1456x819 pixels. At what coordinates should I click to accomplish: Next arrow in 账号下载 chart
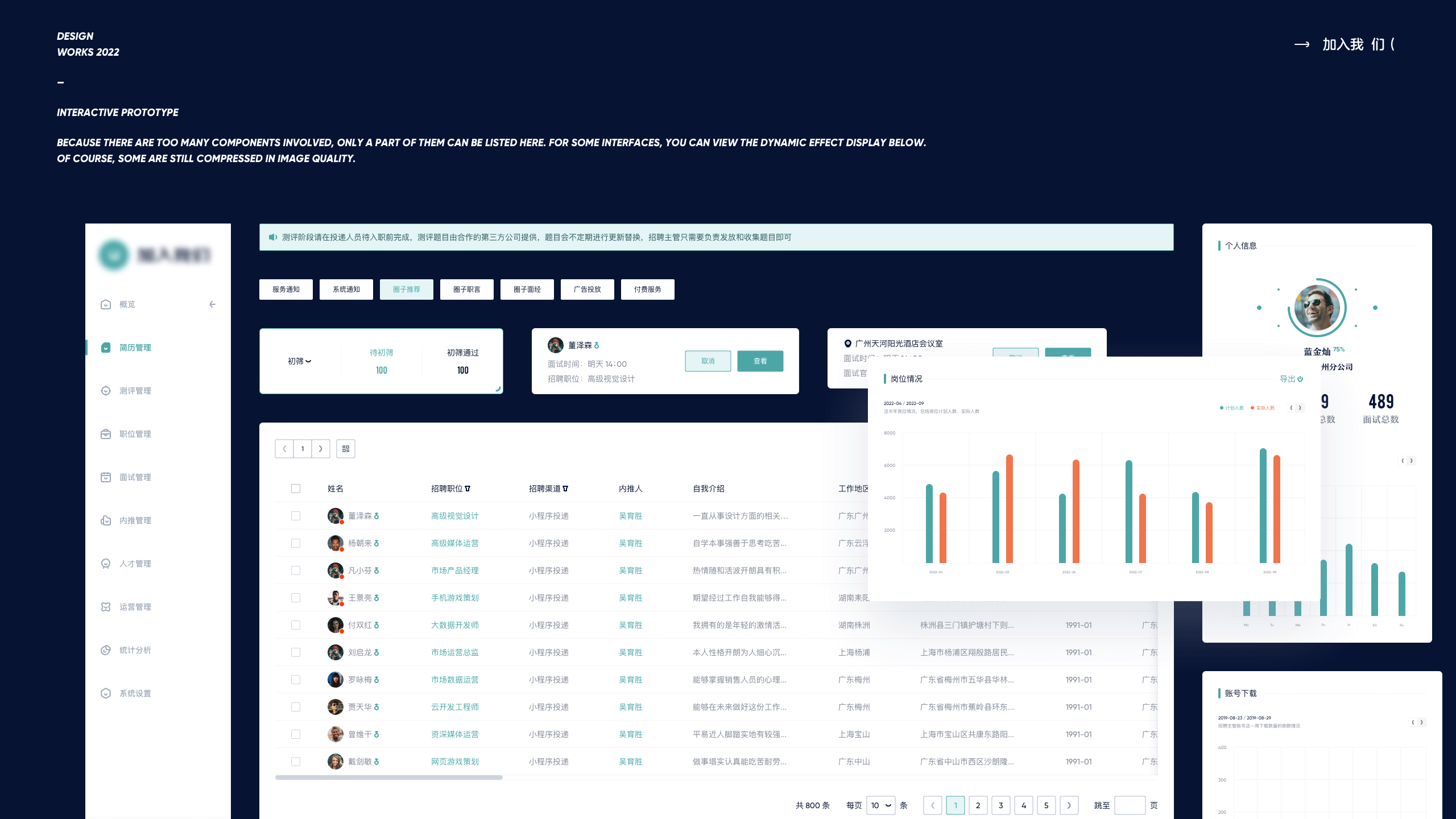tap(1422, 722)
